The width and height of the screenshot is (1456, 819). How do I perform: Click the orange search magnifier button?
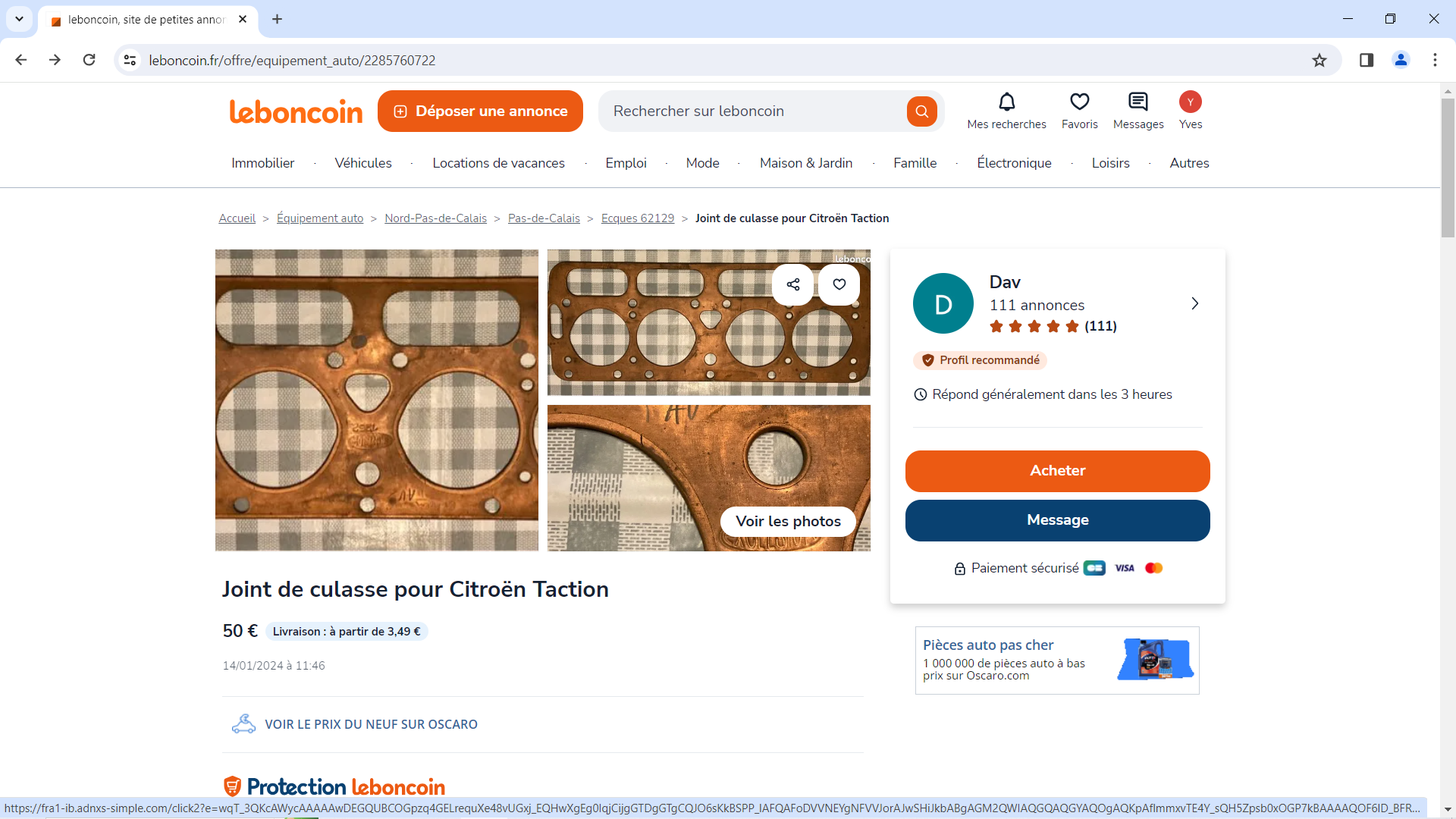pyautogui.click(x=921, y=111)
